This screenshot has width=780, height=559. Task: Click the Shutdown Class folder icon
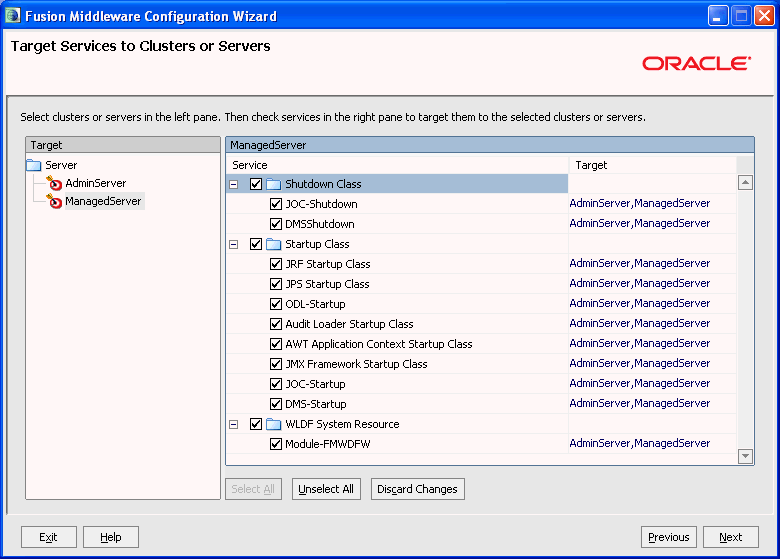tap(274, 185)
